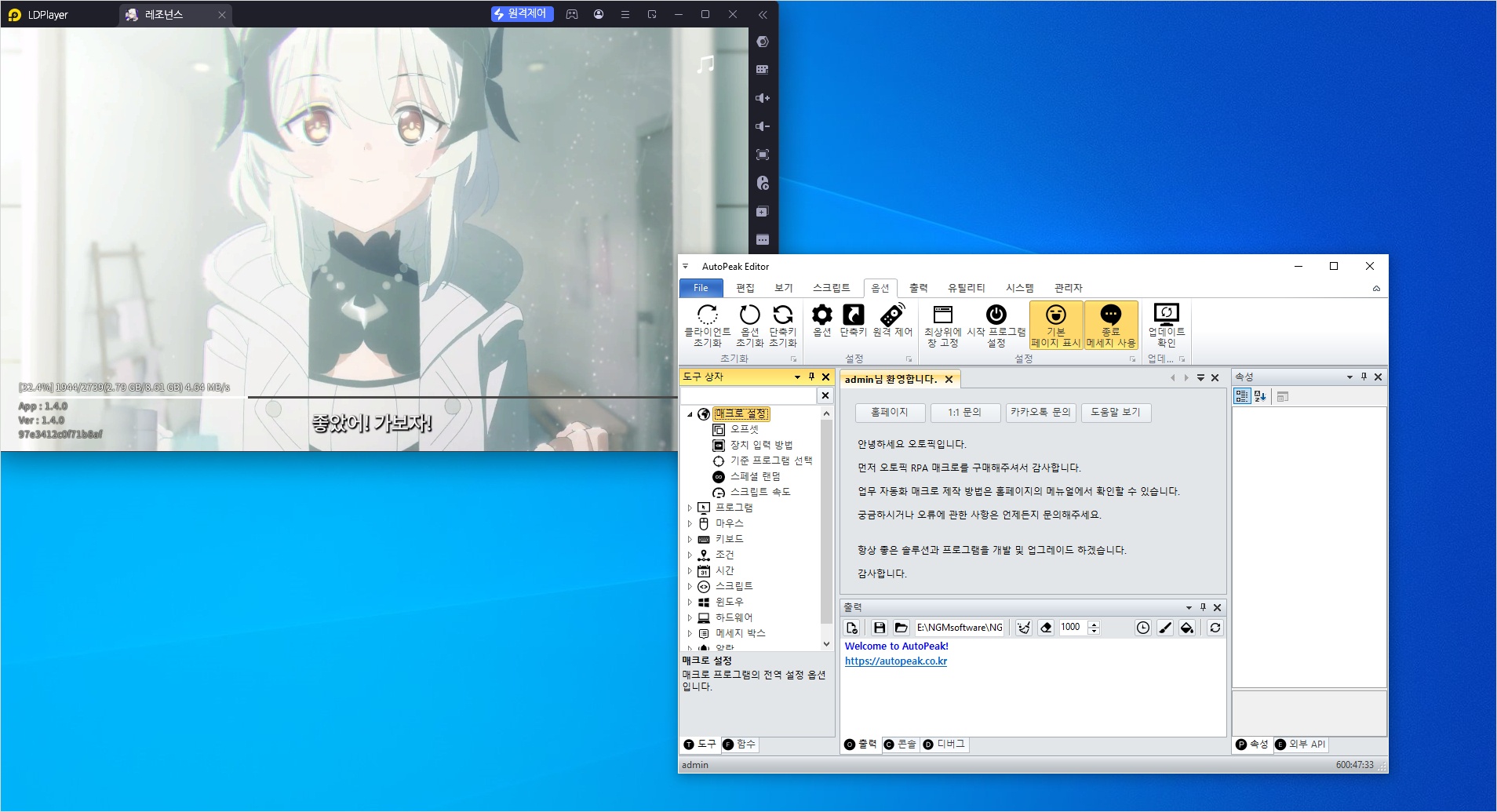Click the 옵션 초기화 reset icon
The height and width of the screenshot is (812, 1497).
click(749, 315)
